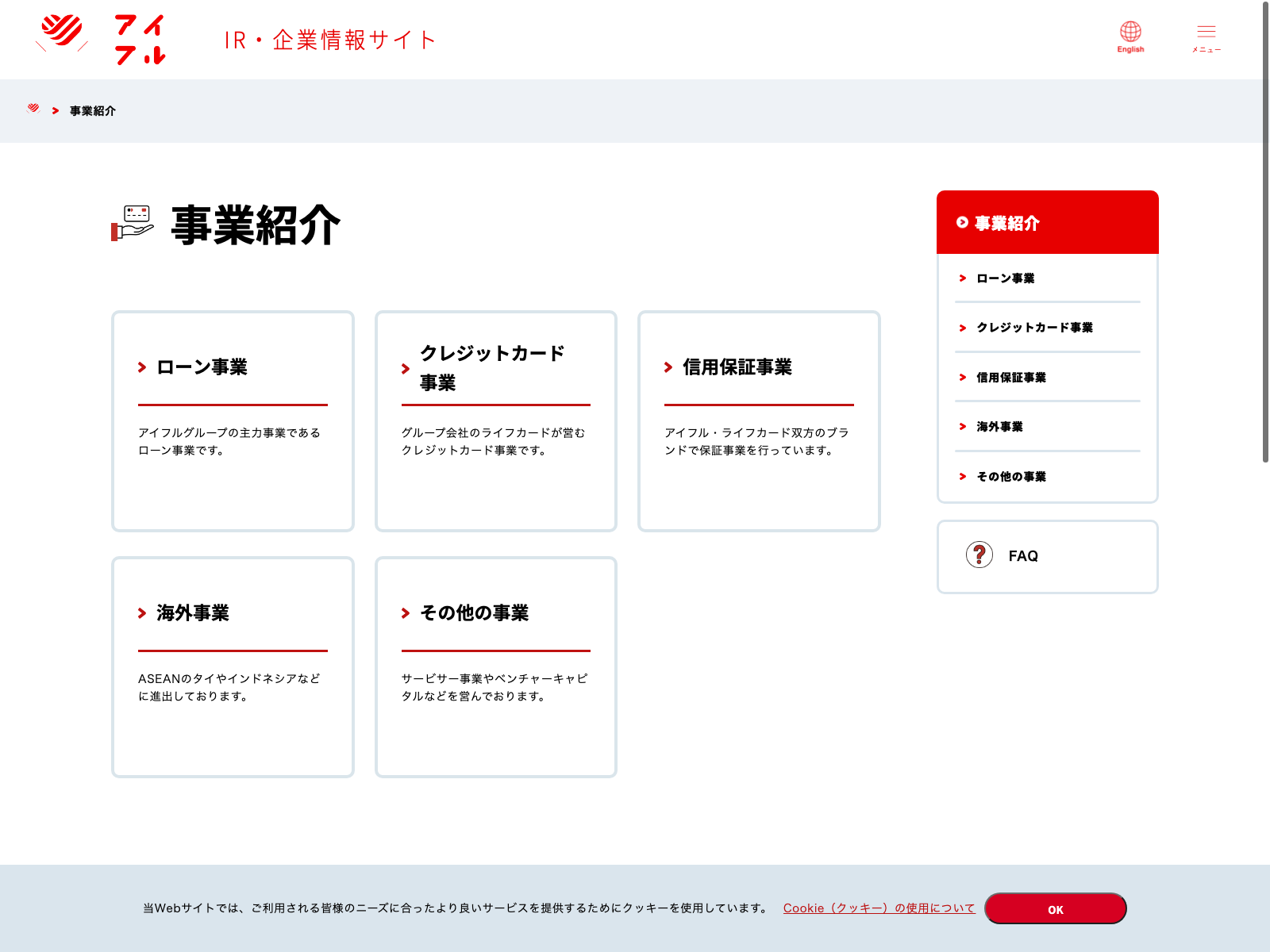Open the 海外事業 card
Screen dimensions: 1270x952
pyautogui.click(x=233, y=666)
